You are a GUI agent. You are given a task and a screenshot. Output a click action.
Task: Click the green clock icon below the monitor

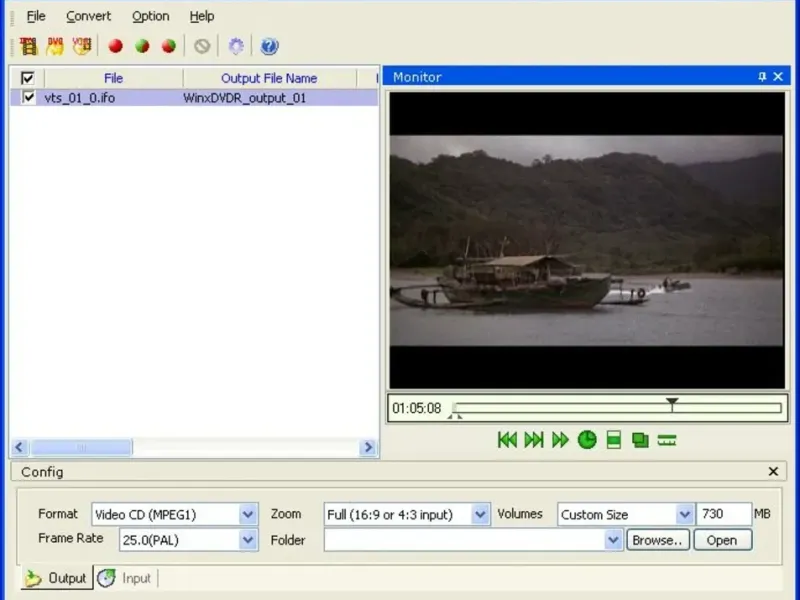pos(587,440)
